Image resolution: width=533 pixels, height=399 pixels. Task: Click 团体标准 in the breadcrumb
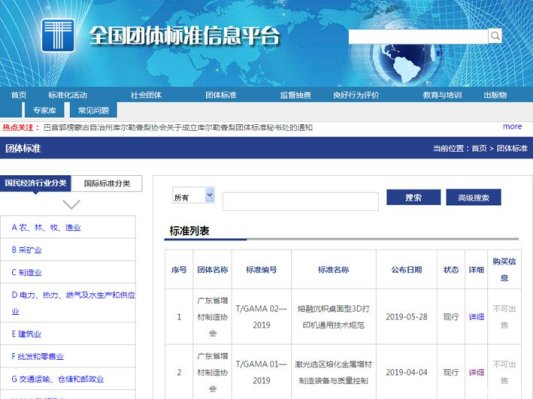pyautogui.click(x=512, y=148)
